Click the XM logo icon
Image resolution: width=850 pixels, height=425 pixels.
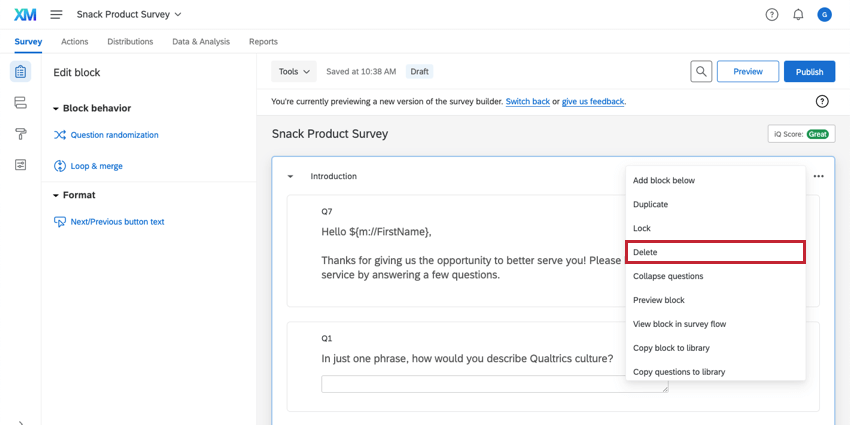[25, 14]
